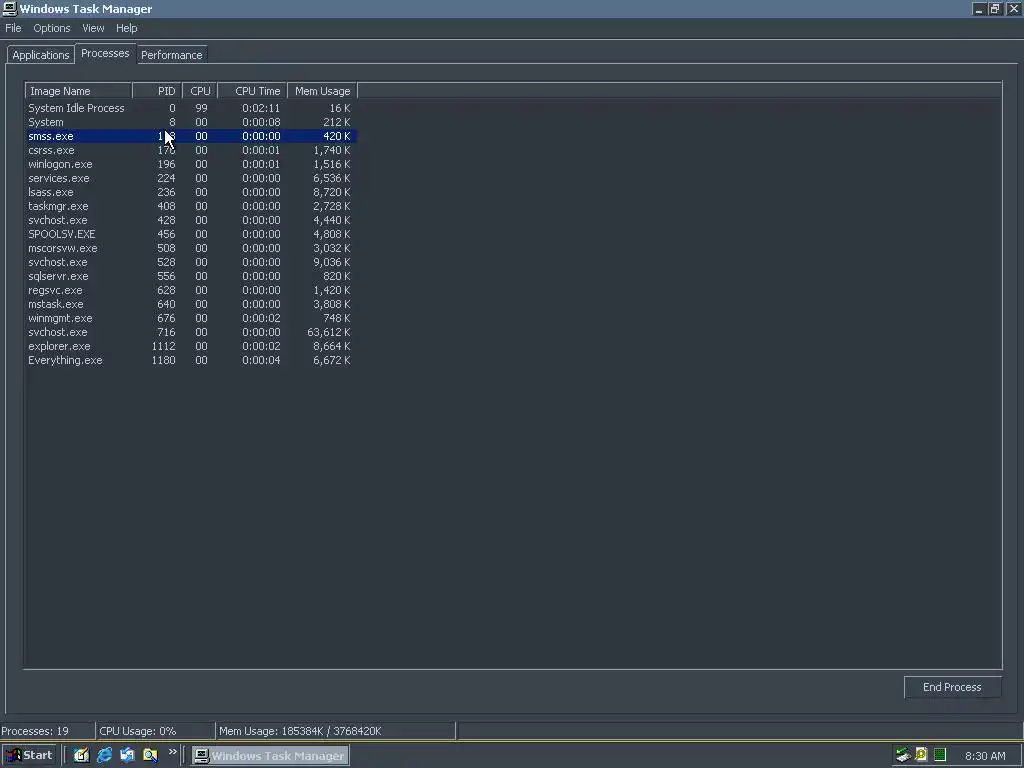Open the Start menu

point(29,756)
